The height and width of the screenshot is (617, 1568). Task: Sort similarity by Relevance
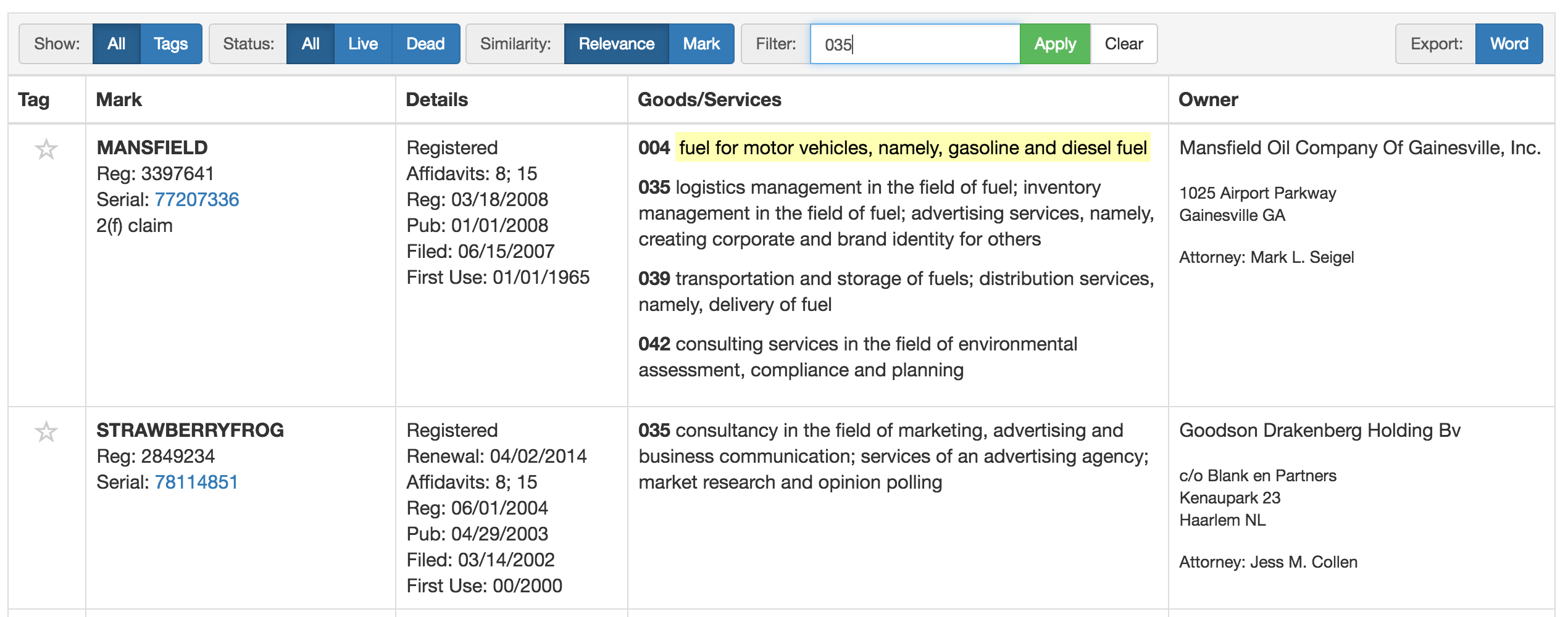coord(615,44)
